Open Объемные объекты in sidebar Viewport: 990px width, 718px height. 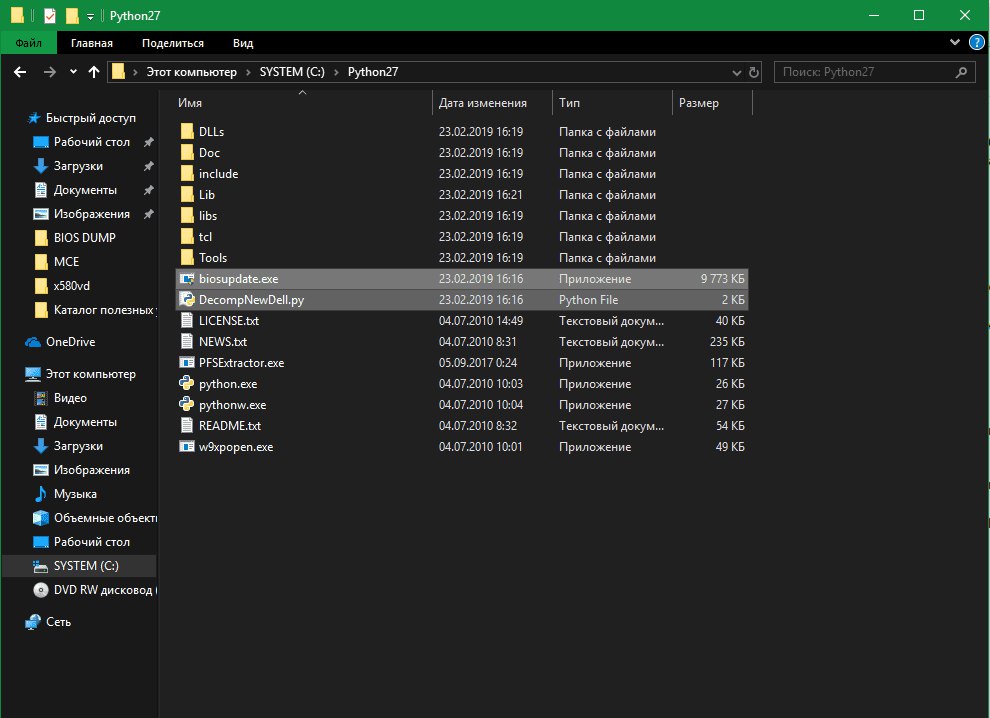105,518
